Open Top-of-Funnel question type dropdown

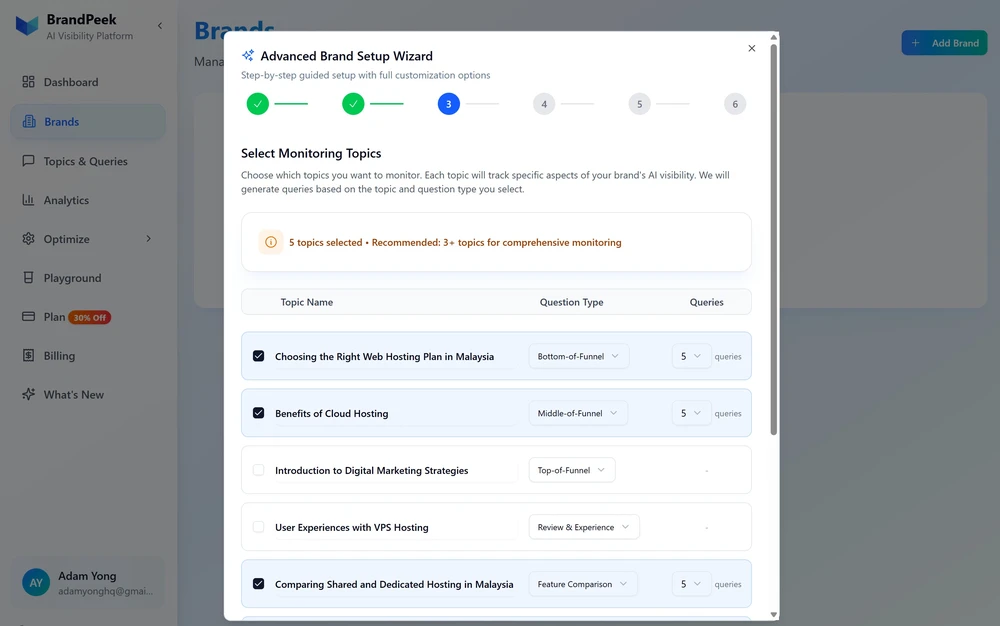[571, 470]
